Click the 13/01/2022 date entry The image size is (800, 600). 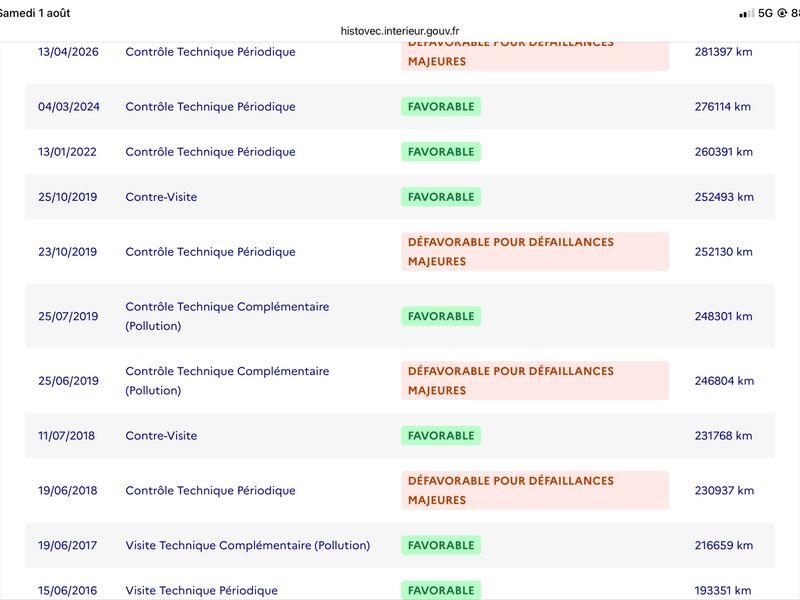67,152
